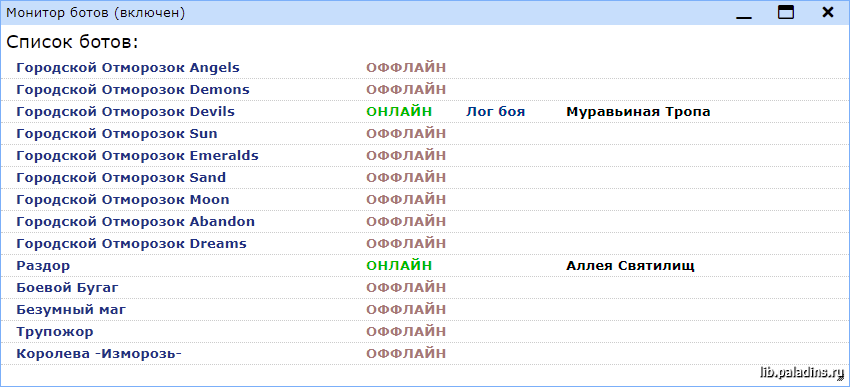Open Королева -Изморозь- bot entry

point(99,354)
